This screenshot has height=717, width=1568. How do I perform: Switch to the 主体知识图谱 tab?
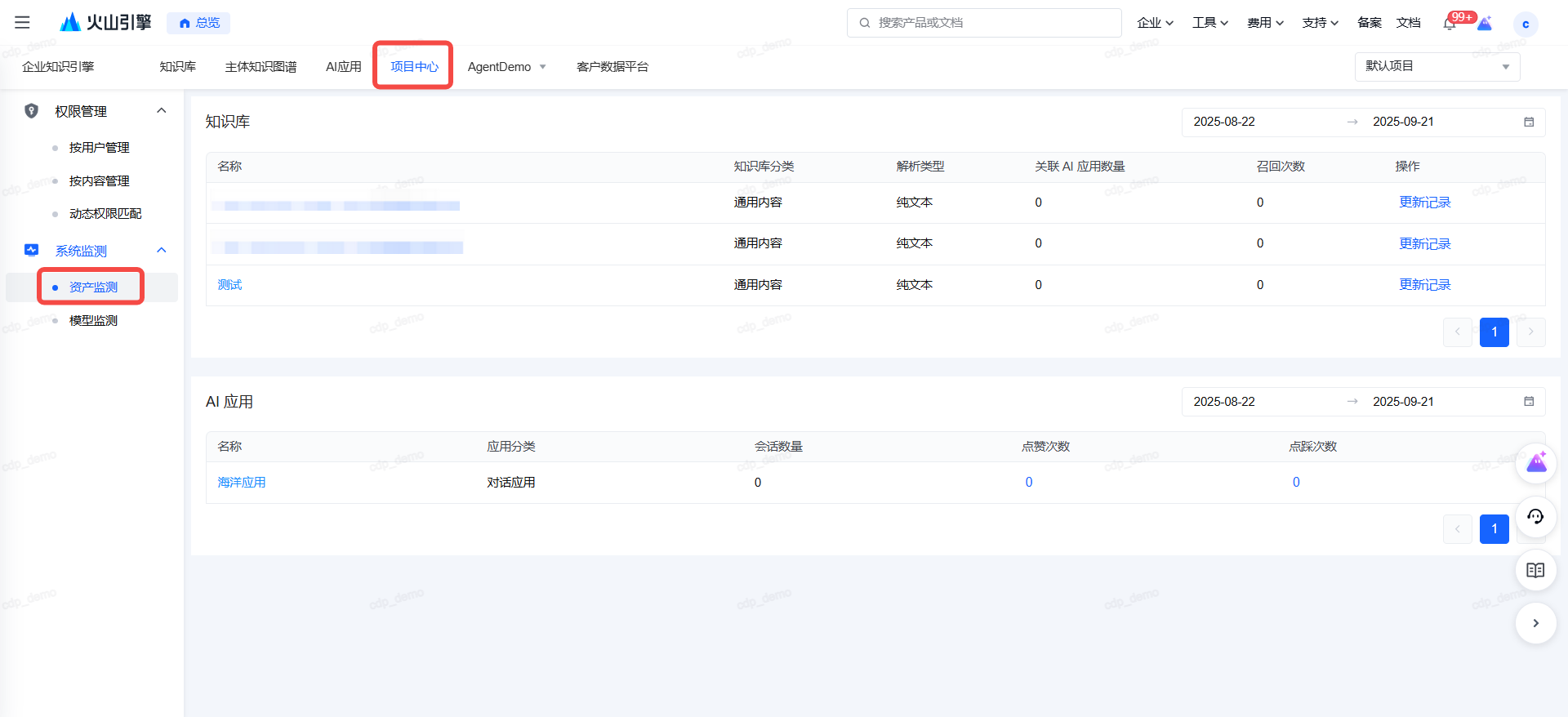[261, 67]
